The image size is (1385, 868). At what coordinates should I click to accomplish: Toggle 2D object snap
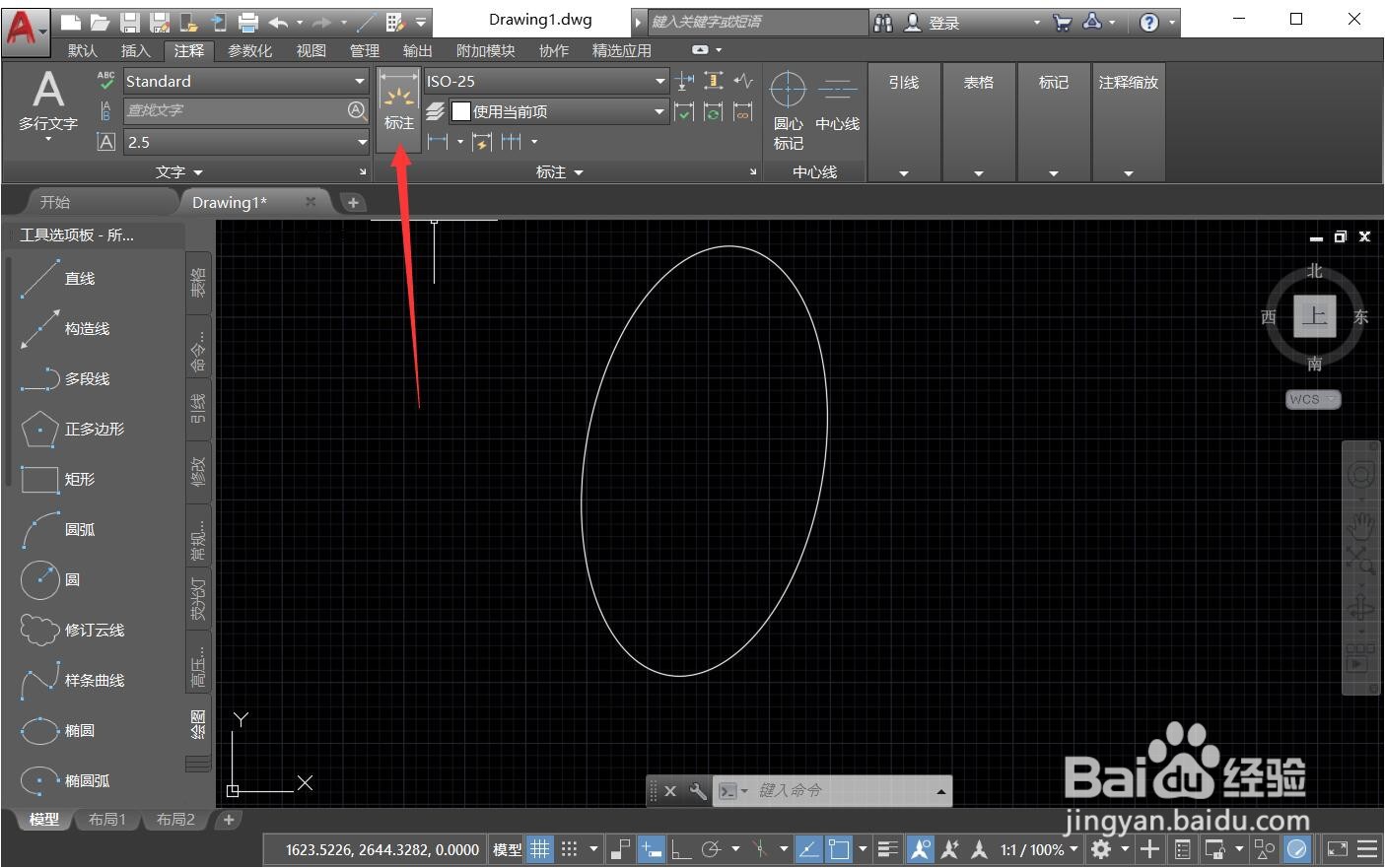[x=839, y=849]
